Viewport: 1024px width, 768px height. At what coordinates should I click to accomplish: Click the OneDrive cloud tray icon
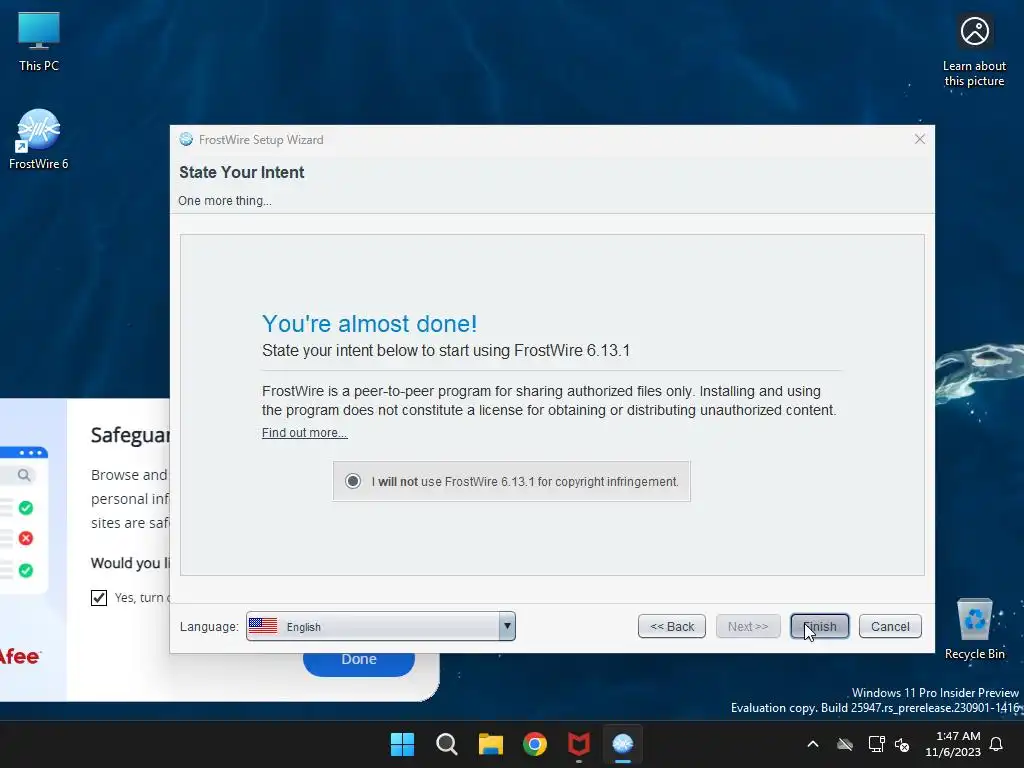(x=845, y=744)
